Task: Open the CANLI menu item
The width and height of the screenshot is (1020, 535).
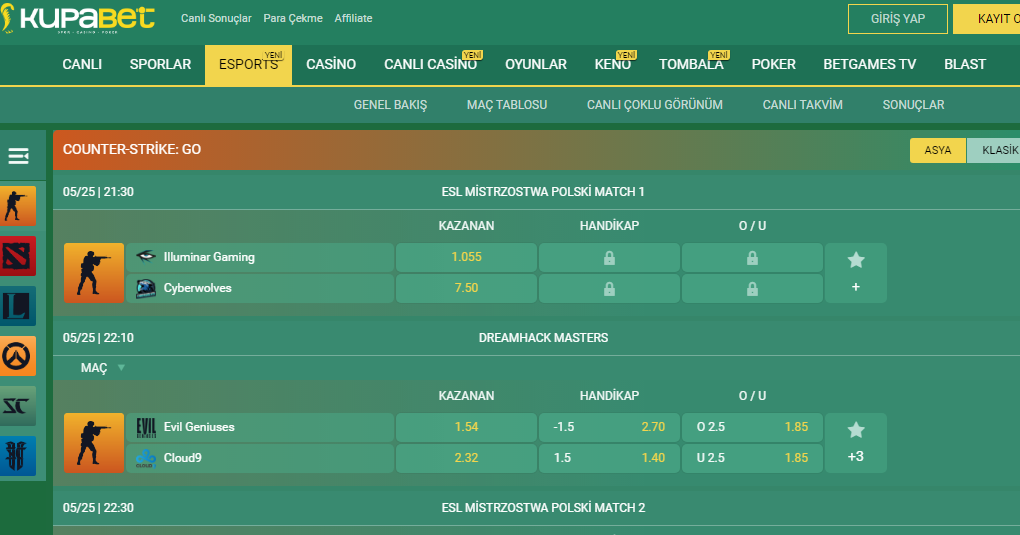Action: [x=82, y=64]
